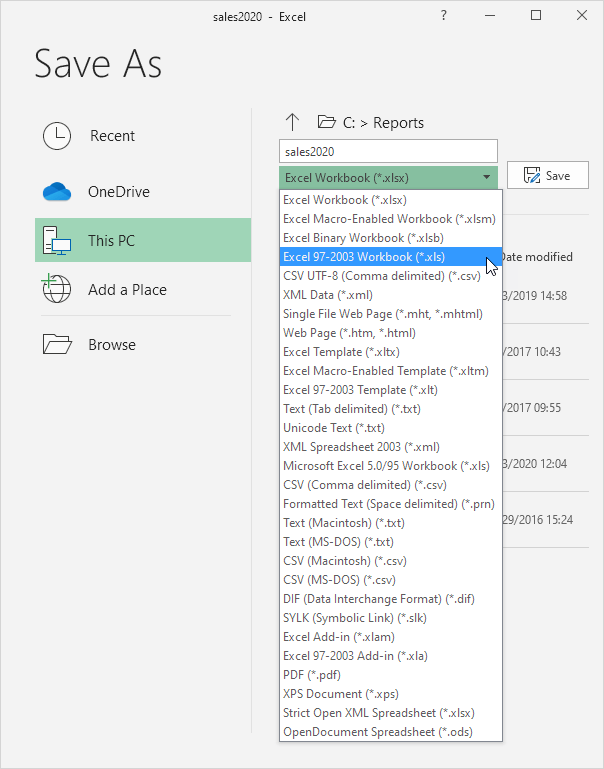Viewport: 604px width, 769px height.
Task: Click the Add a Place globe icon
Action: (x=57, y=290)
